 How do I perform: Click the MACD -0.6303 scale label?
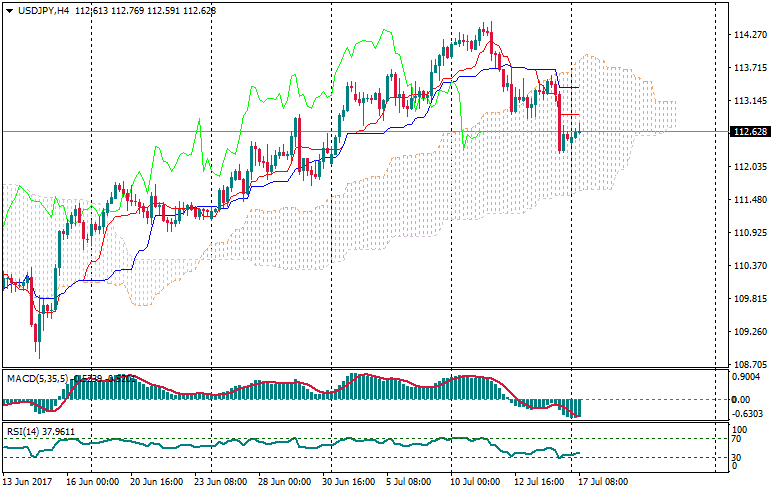(749, 414)
